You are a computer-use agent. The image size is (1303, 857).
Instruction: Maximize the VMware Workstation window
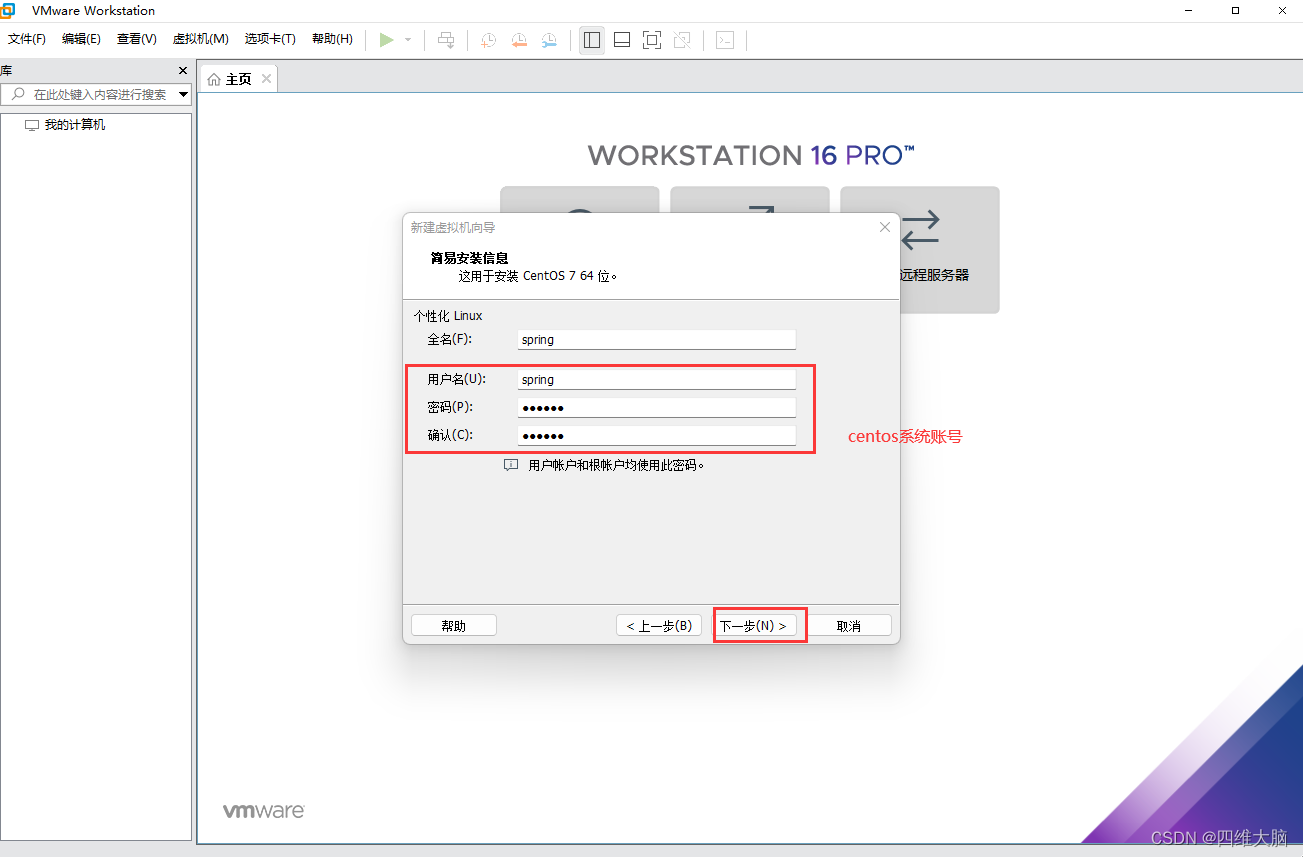click(1235, 11)
